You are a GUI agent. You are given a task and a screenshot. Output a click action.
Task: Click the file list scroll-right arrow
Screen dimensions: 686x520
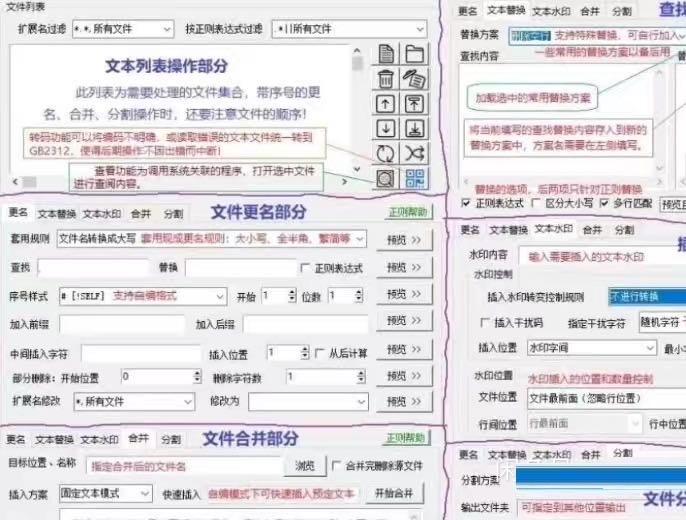point(344,181)
